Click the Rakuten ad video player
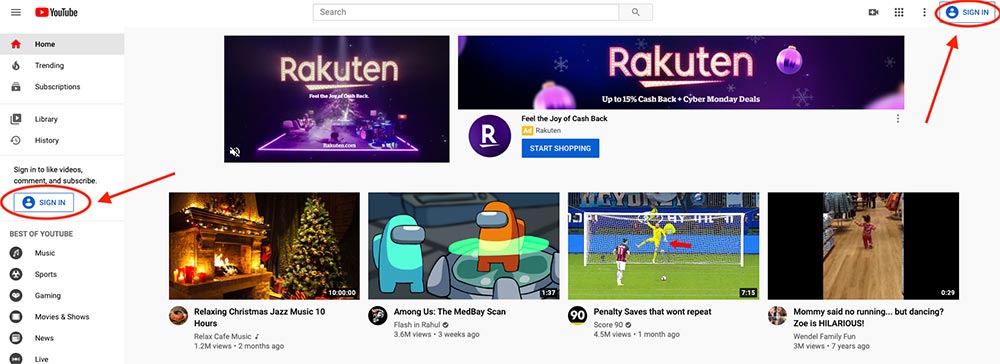This screenshot has height=364, width=1000. click(x=337, y=99)
